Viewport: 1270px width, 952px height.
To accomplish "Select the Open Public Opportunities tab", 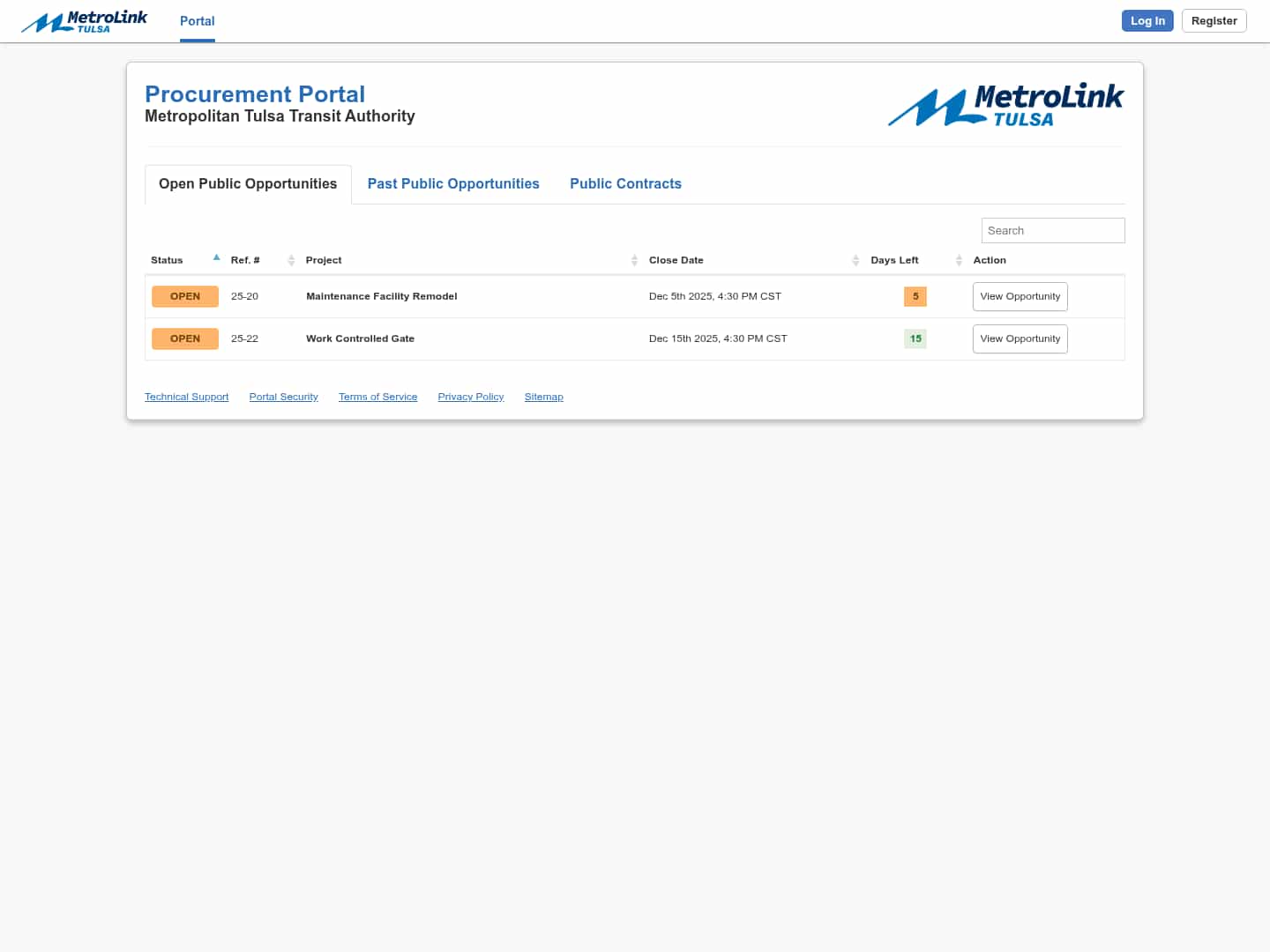I will 248,183.
